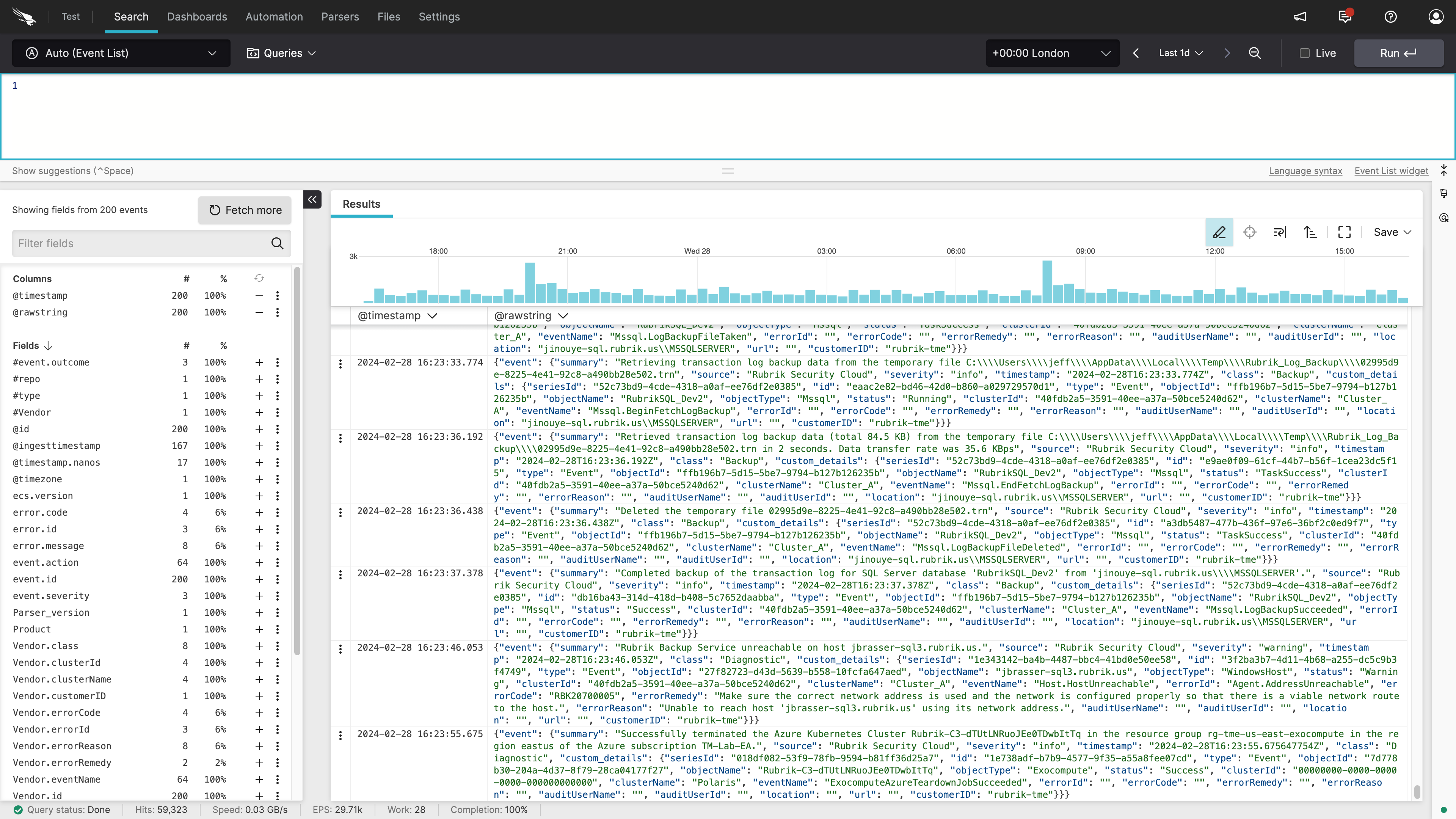
Task: Open the Language syntax link
Action: coord(1305,171)
